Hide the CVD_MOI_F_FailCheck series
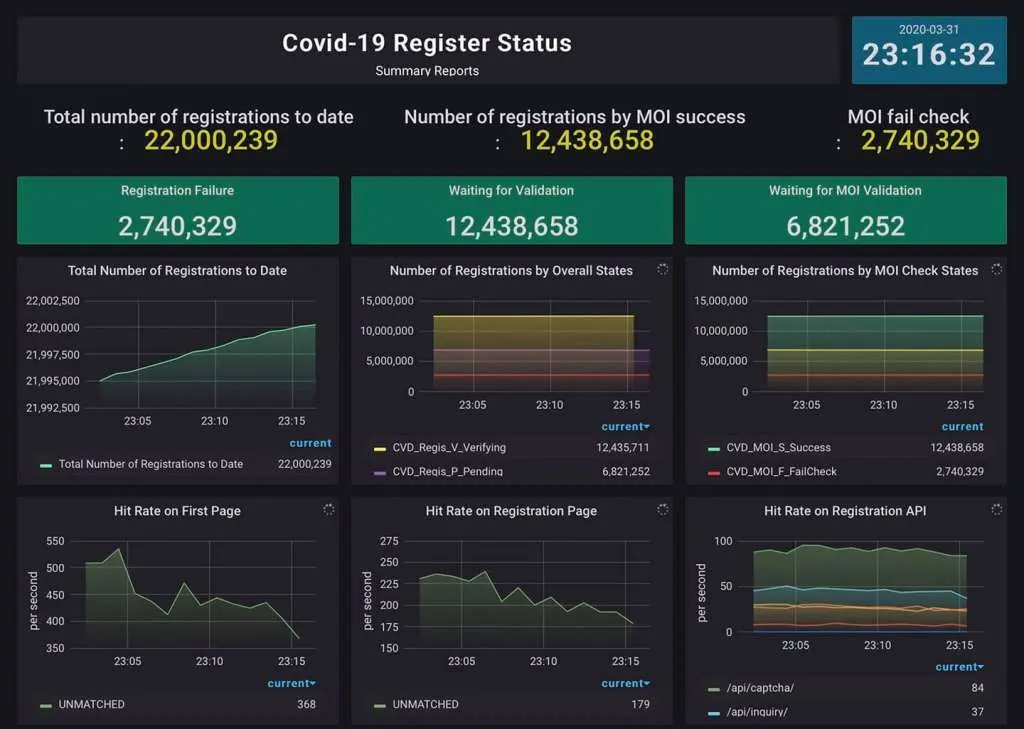 point(781,471)
